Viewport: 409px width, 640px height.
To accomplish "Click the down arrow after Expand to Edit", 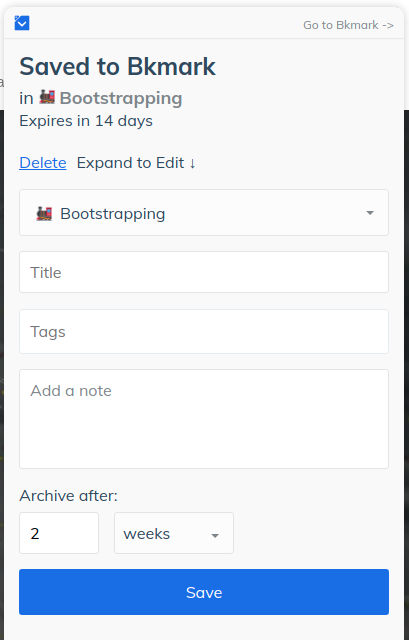I will coord(192,163).
